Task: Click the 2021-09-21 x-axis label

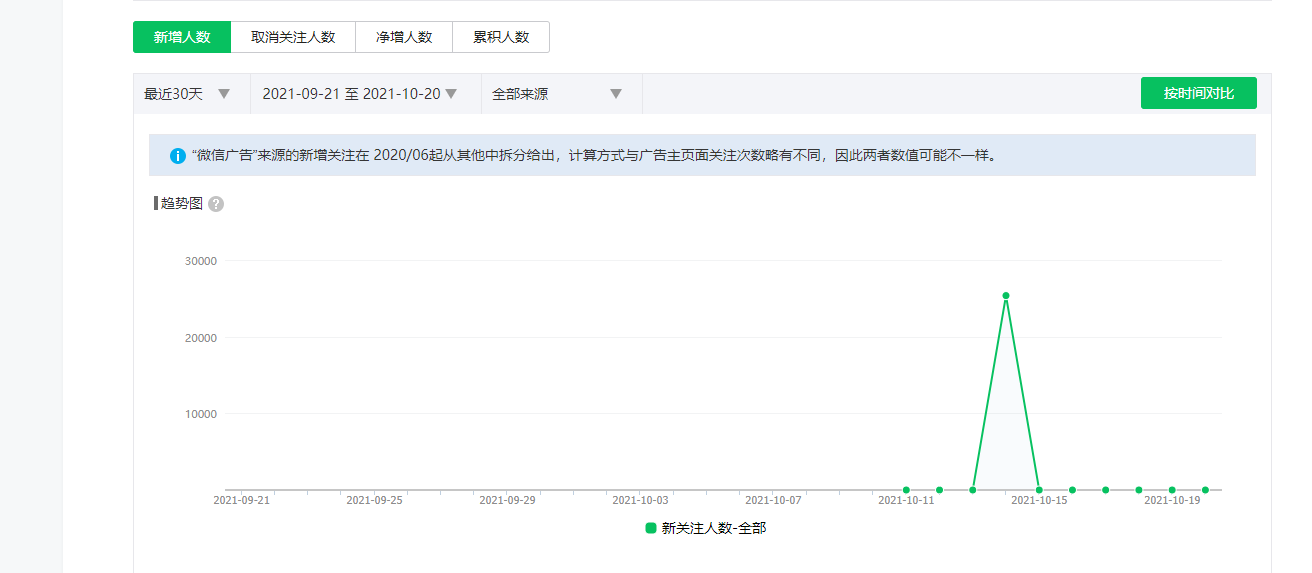Action: (241, 500)
